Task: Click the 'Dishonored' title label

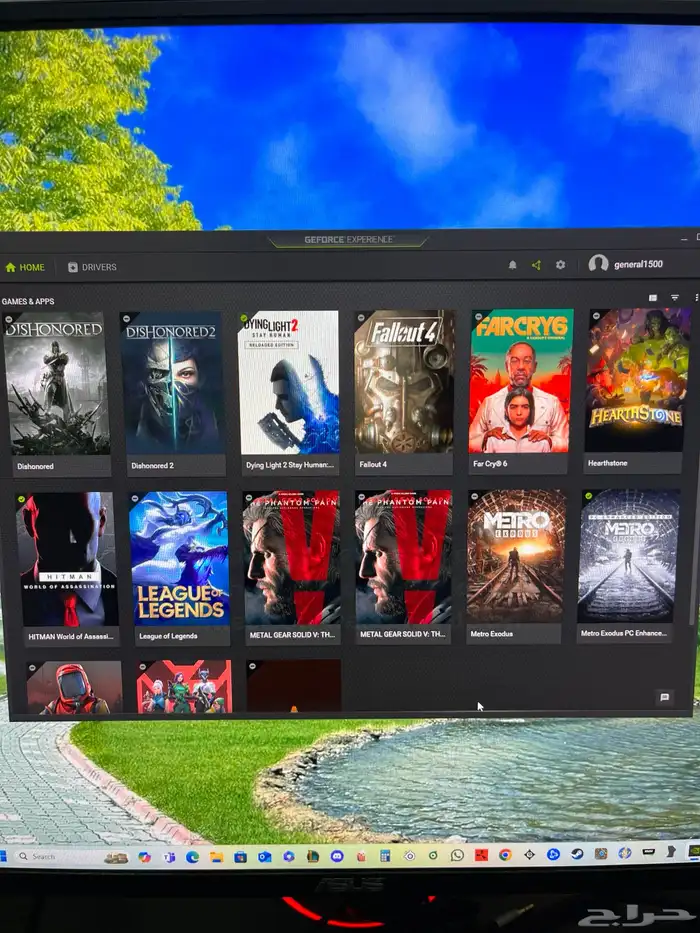Action: click(35, 466)
